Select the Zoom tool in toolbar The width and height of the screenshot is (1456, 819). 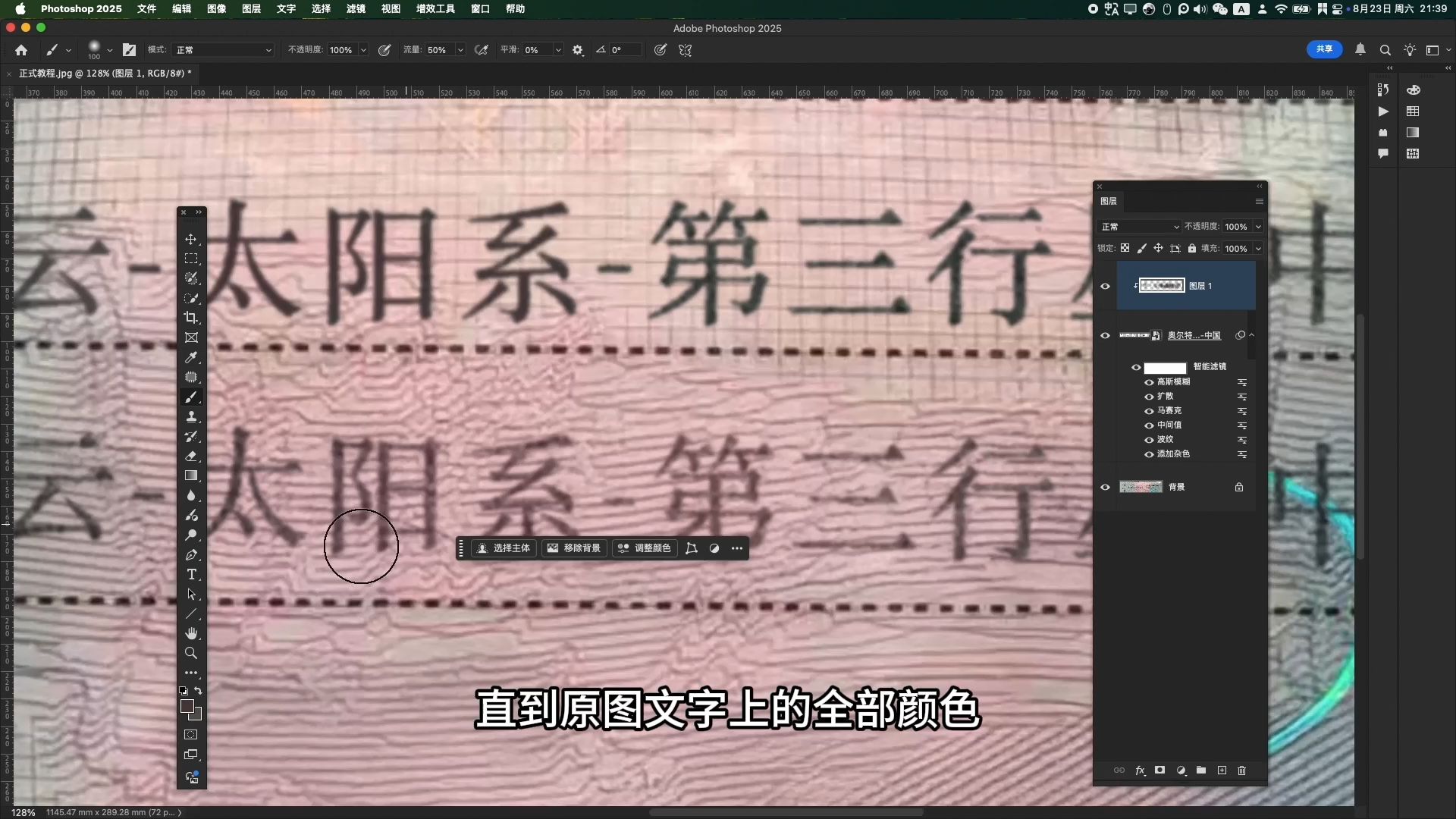[191, 653]
